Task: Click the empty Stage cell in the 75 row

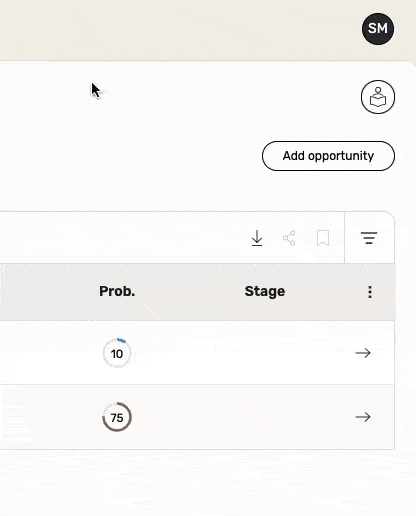Action: [265, 417]
